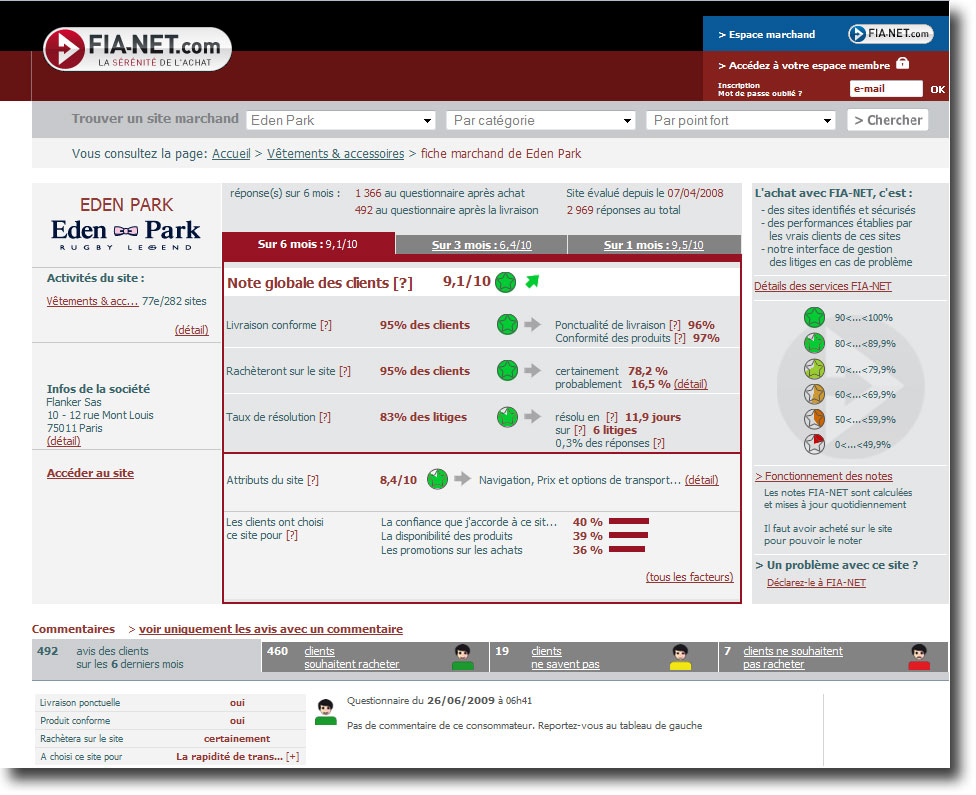This screenshot has width=976, height=795.
Task: Click the Accéder au site link
Action: [90, 473]
